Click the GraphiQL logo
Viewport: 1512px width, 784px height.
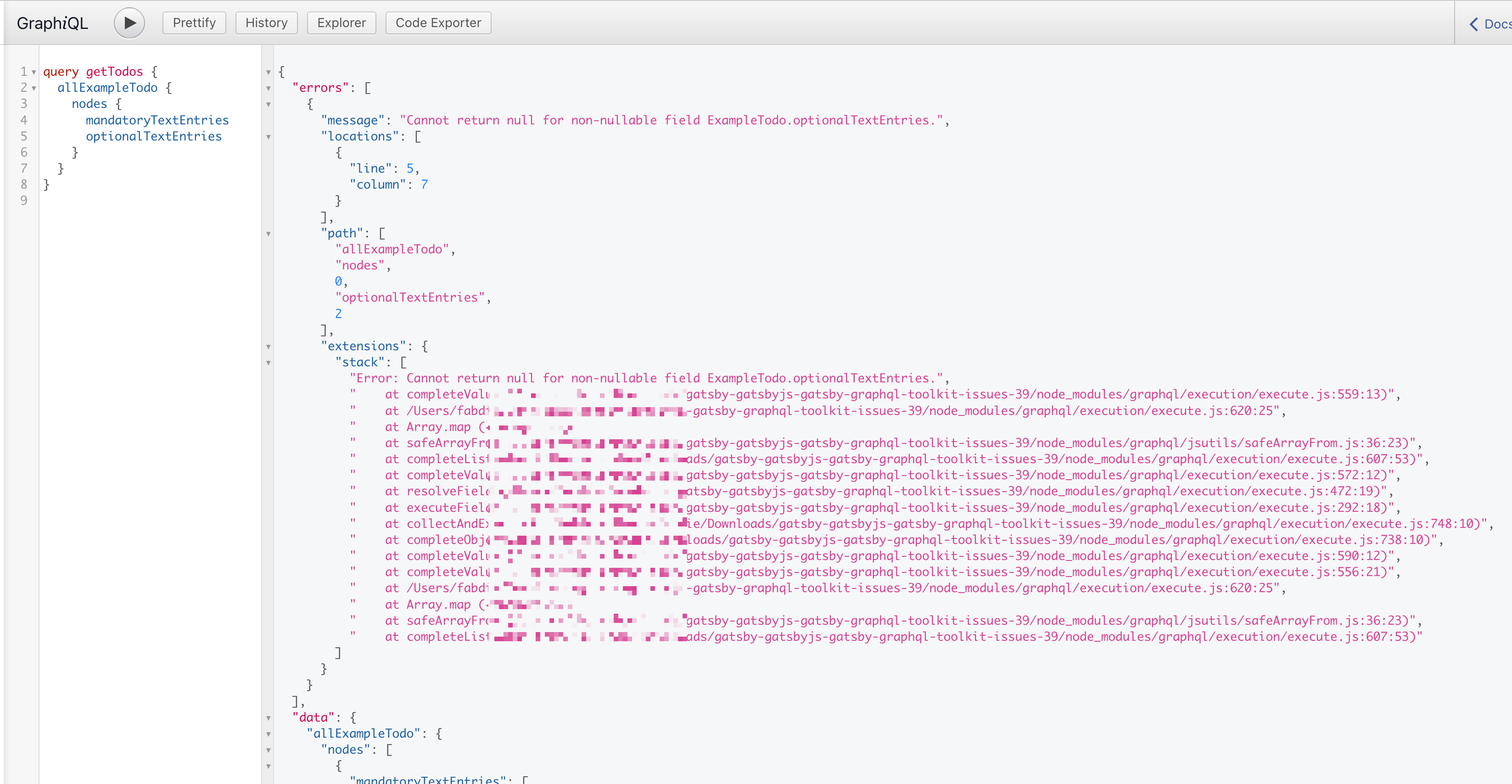[x=52, y=23]
